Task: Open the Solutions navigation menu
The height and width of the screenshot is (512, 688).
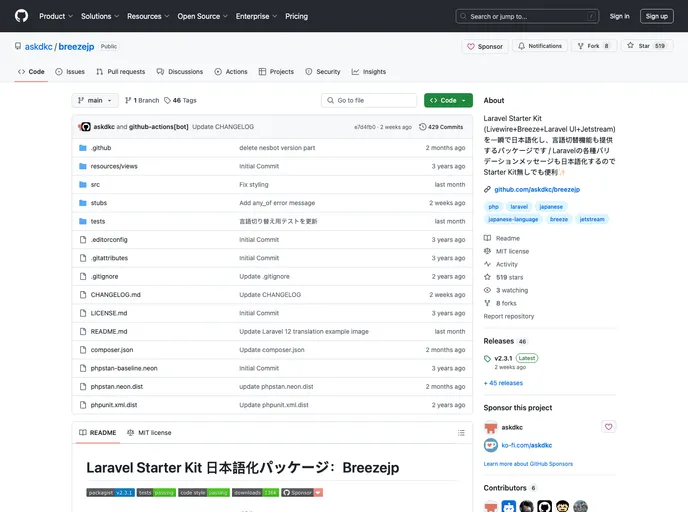Action: tap(100, 16)
